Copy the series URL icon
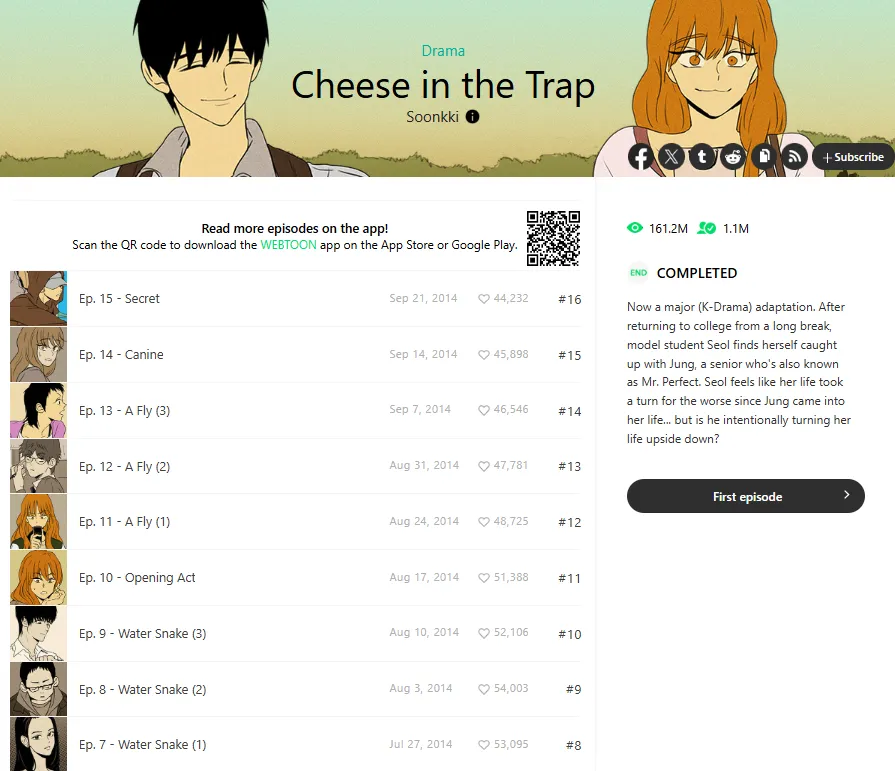895x771 pixels. point(764,157)
